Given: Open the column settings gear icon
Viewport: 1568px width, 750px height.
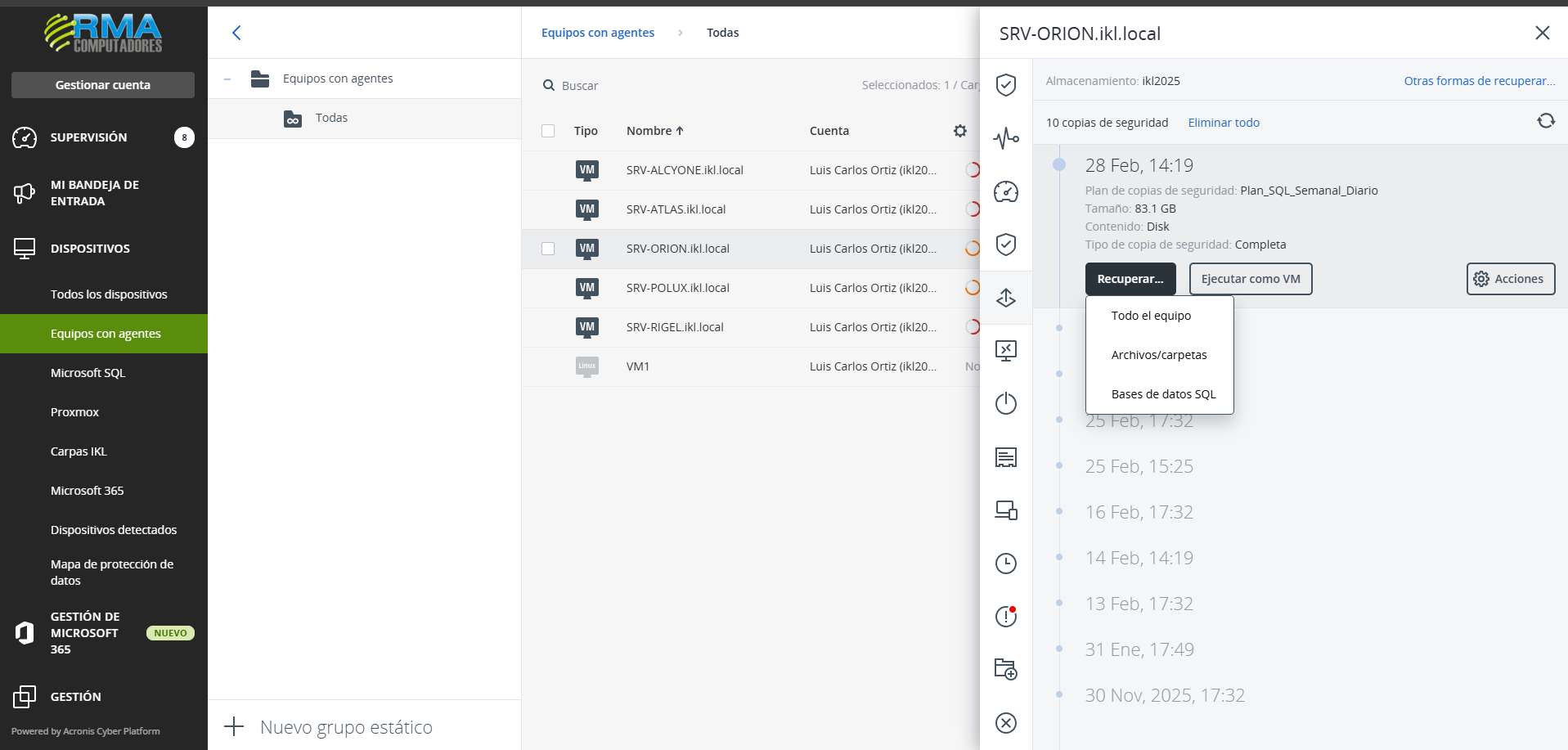Looking at the screenshot, I should [959, 131].
